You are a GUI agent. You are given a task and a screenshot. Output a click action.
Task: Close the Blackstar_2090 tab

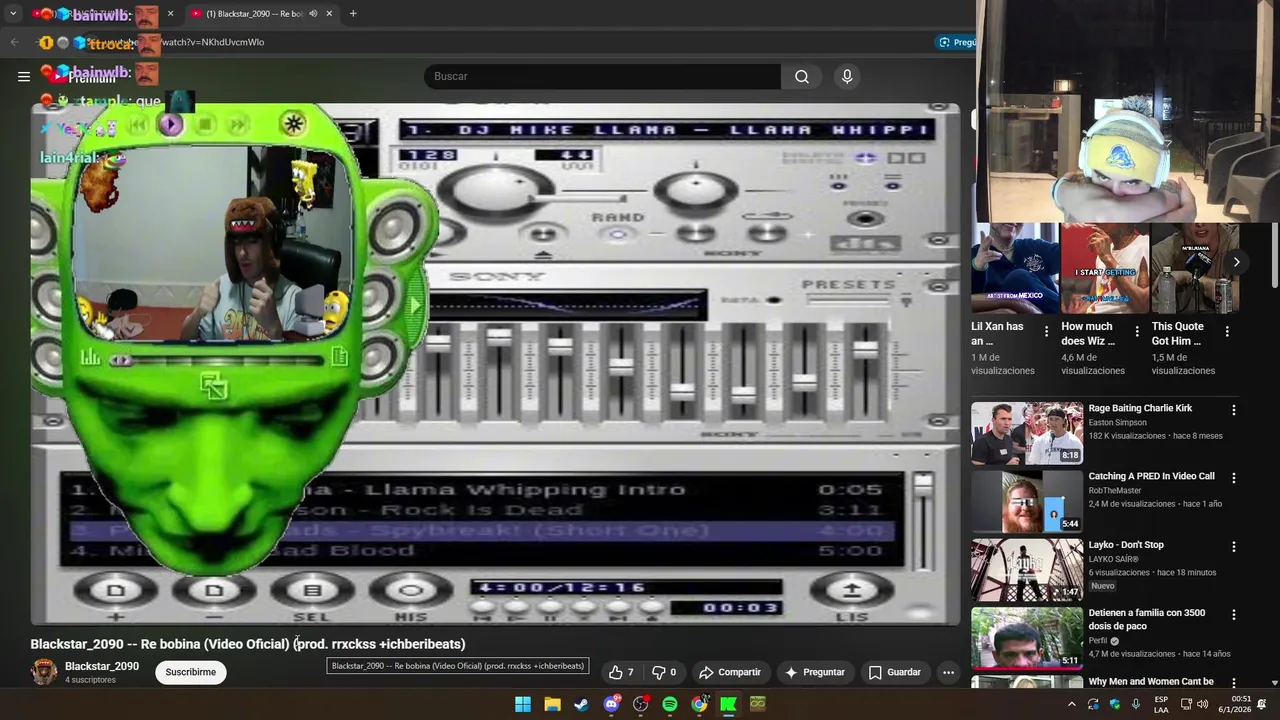click(329, 14)
